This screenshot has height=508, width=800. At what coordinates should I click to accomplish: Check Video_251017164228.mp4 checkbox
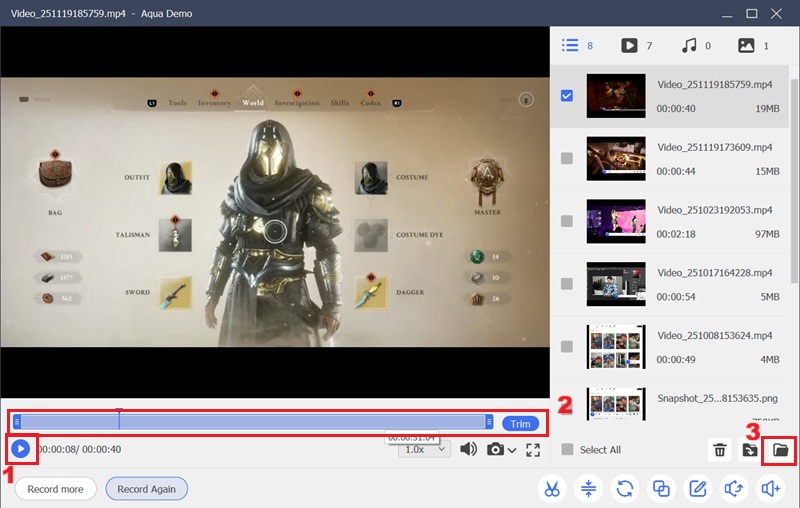566,284
